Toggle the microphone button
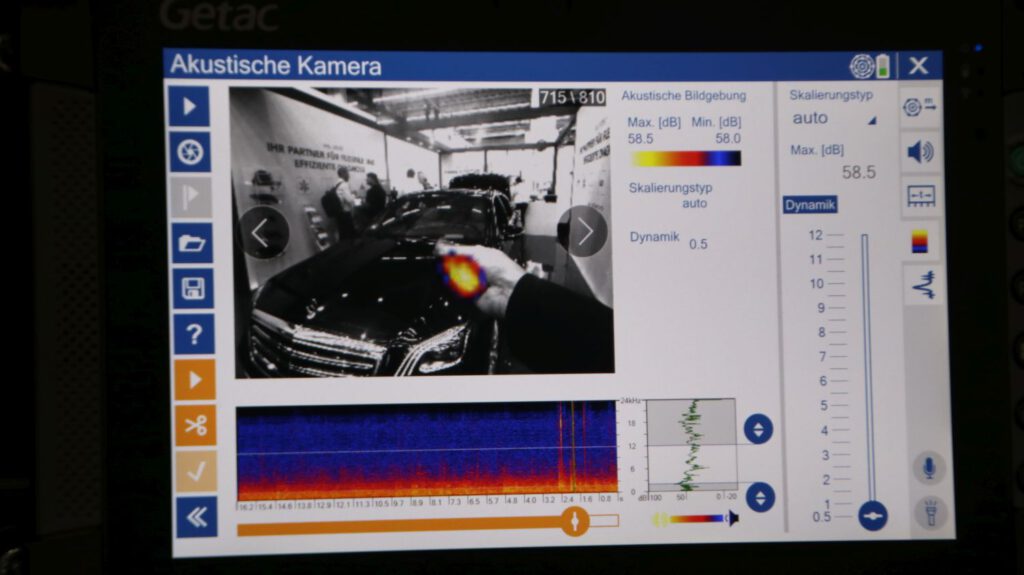The height and width of the screenshot is (575, 1024). pos(929,468)
